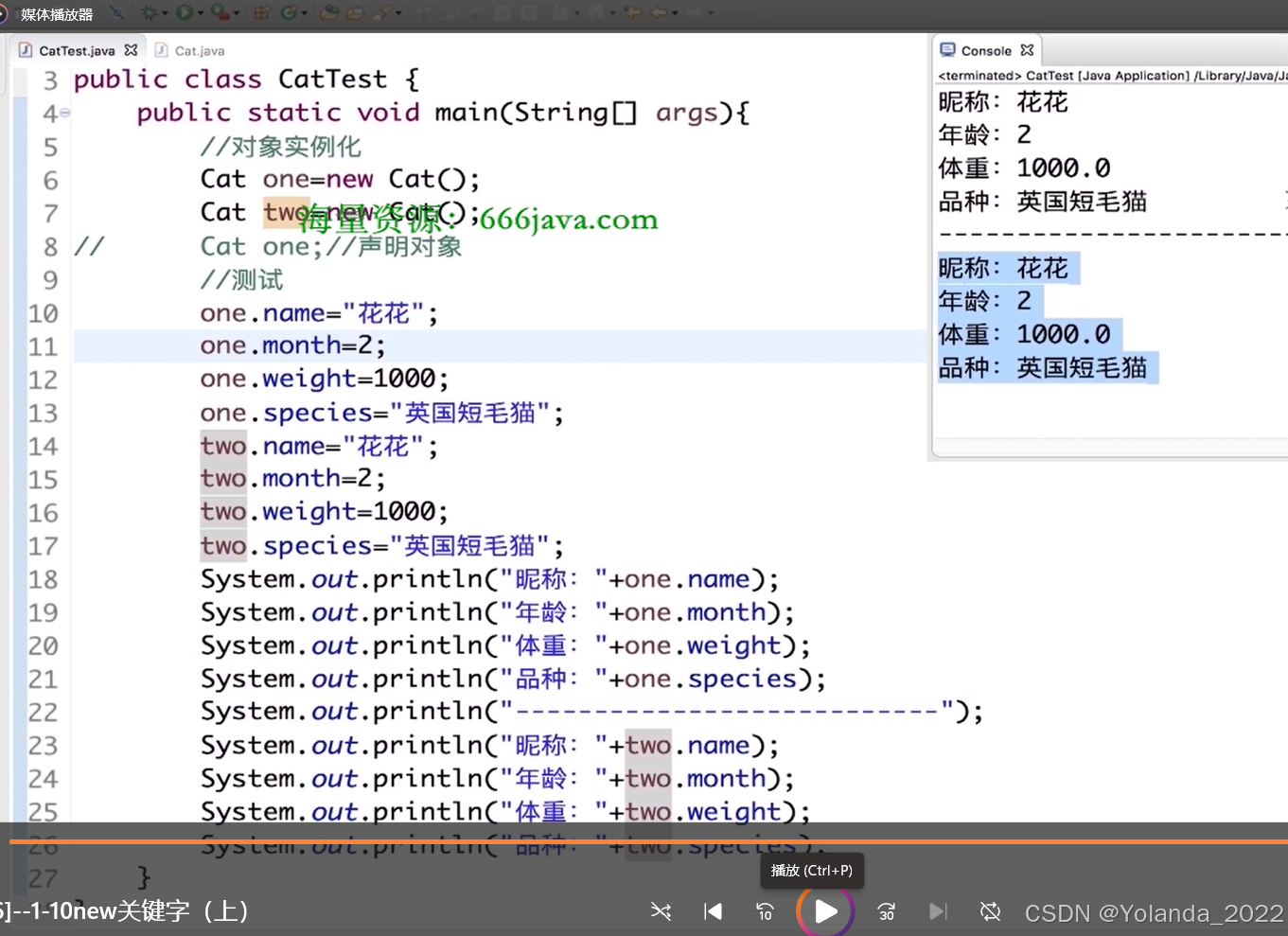Click first console line '体重: 1000.0'
The width and height of the screenshot is (1288, 936).
[x=1024, y=168]
